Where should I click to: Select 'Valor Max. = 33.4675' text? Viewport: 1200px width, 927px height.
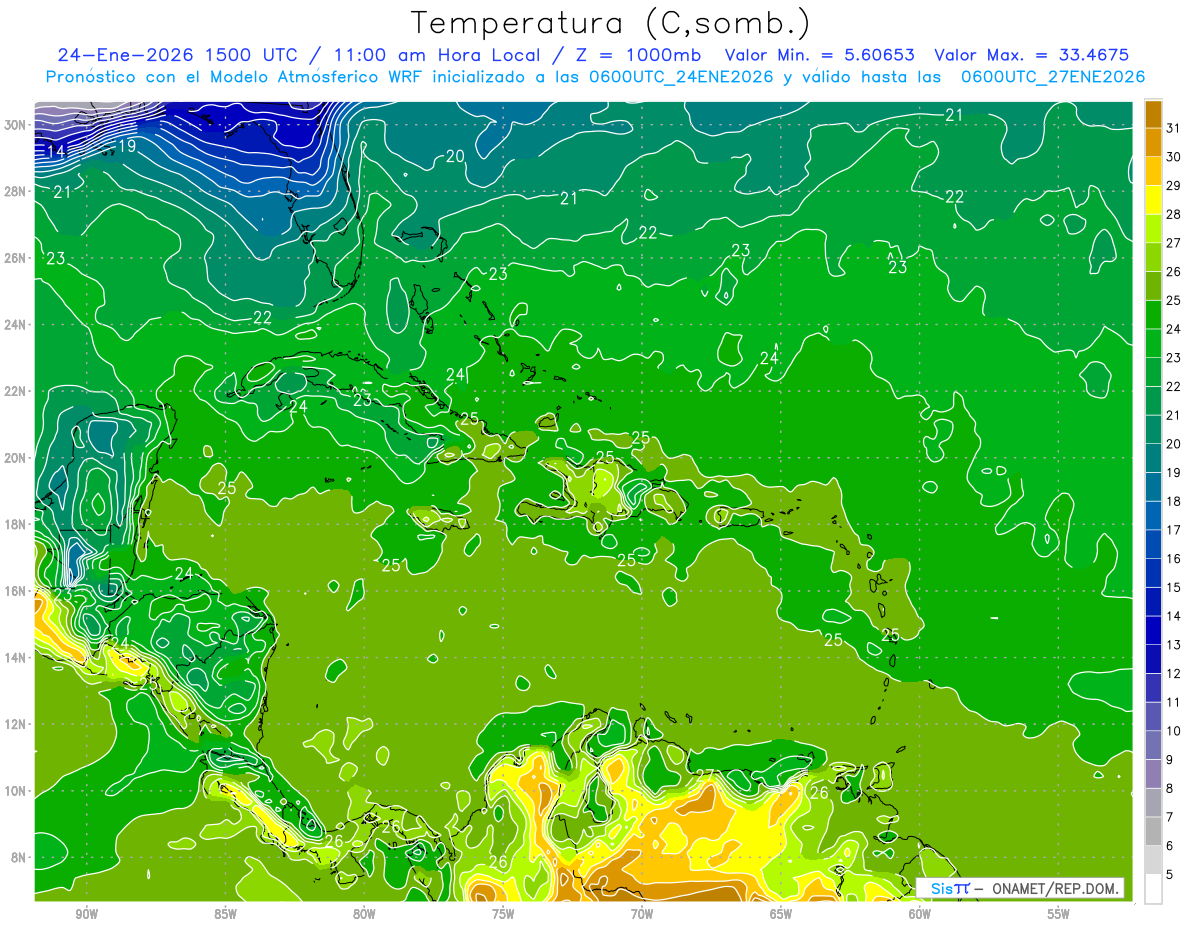(x=1032, y=55)
